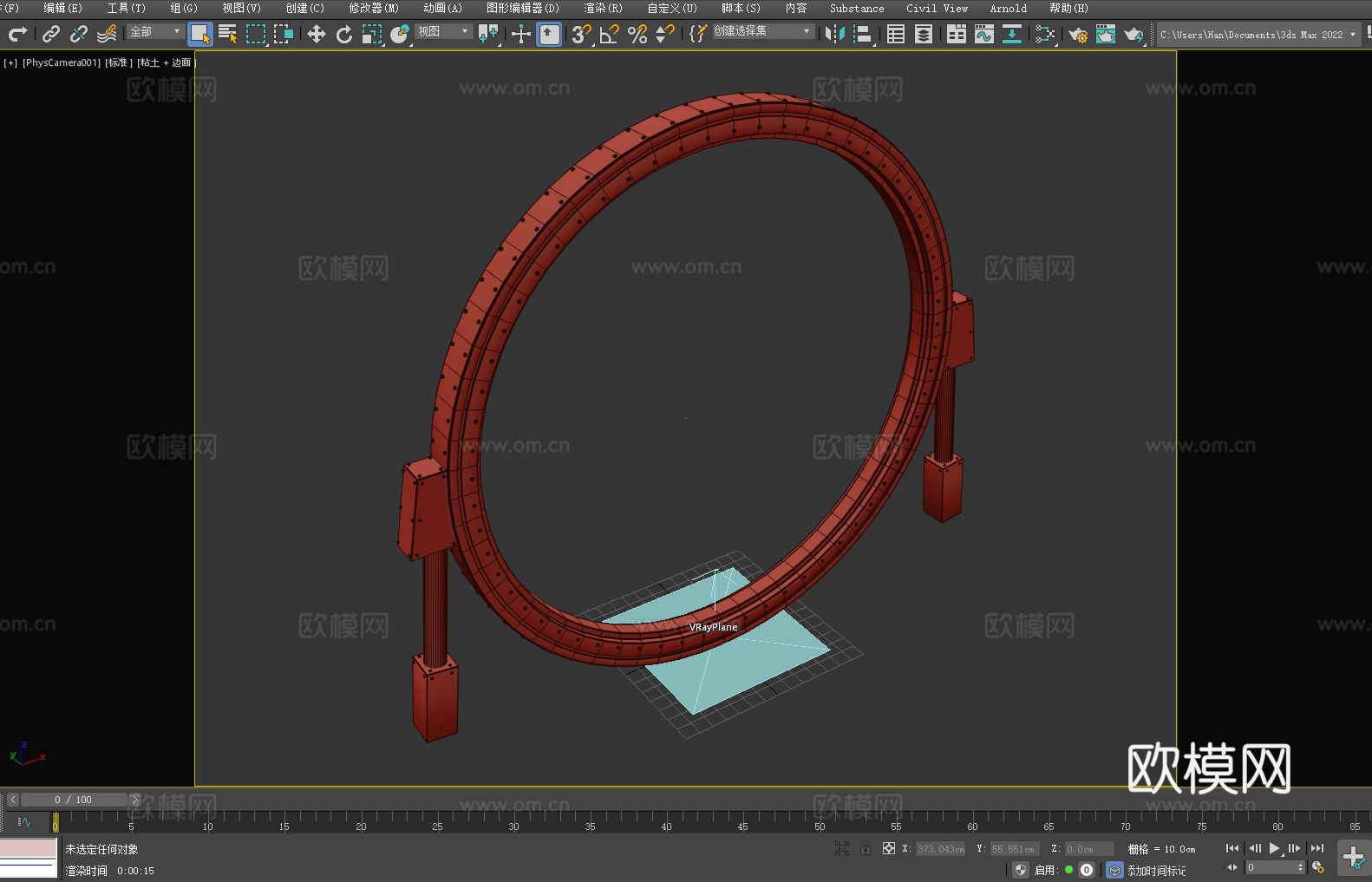Open the Curve Editor icon

[x=984, y=34]
